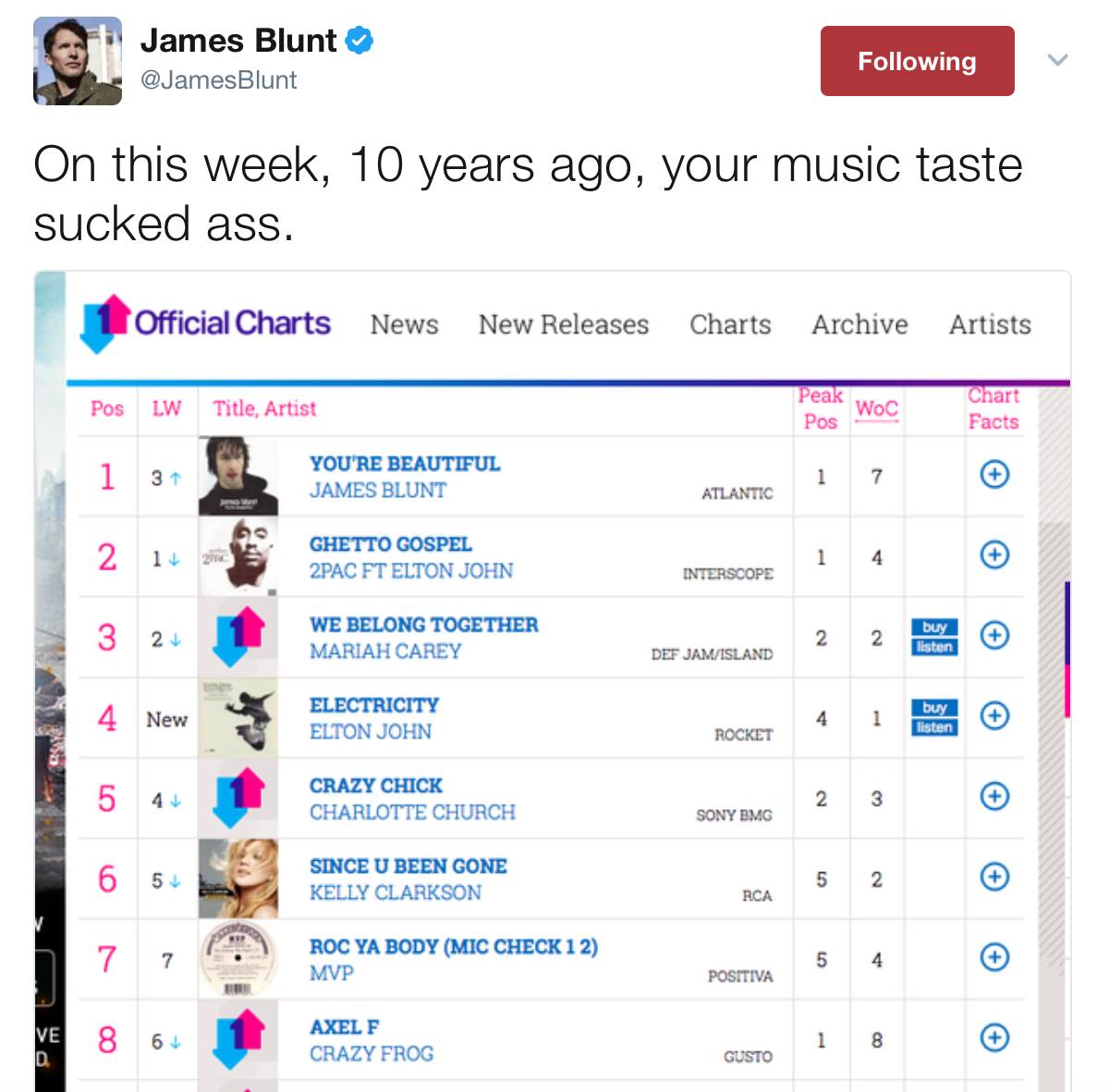This screenshot has height=1092, width=1109.
Task: Click the verified badge beside James Blunt
Action: tap(360, 41)
